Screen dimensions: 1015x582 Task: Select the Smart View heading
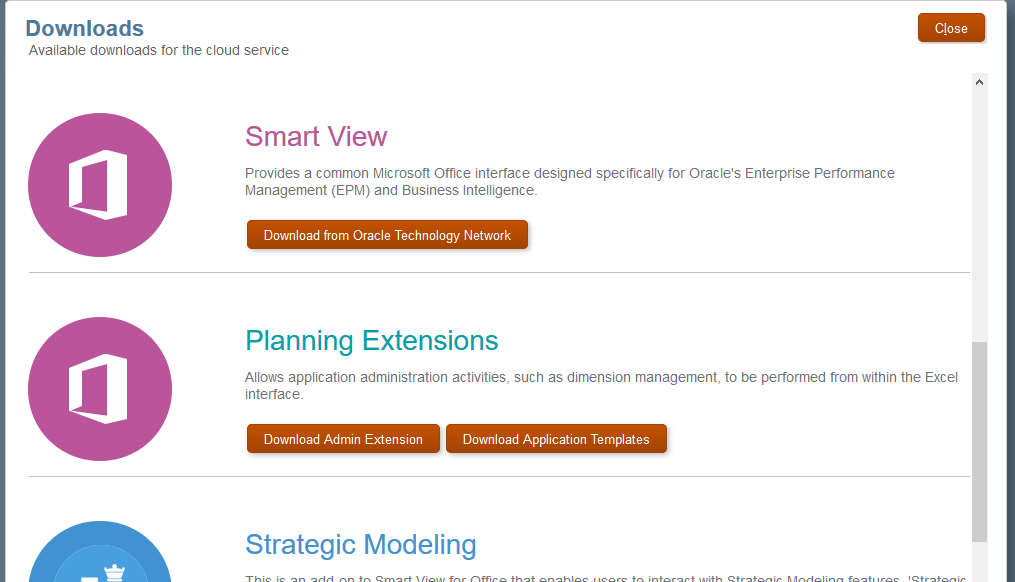coord(316,136)
